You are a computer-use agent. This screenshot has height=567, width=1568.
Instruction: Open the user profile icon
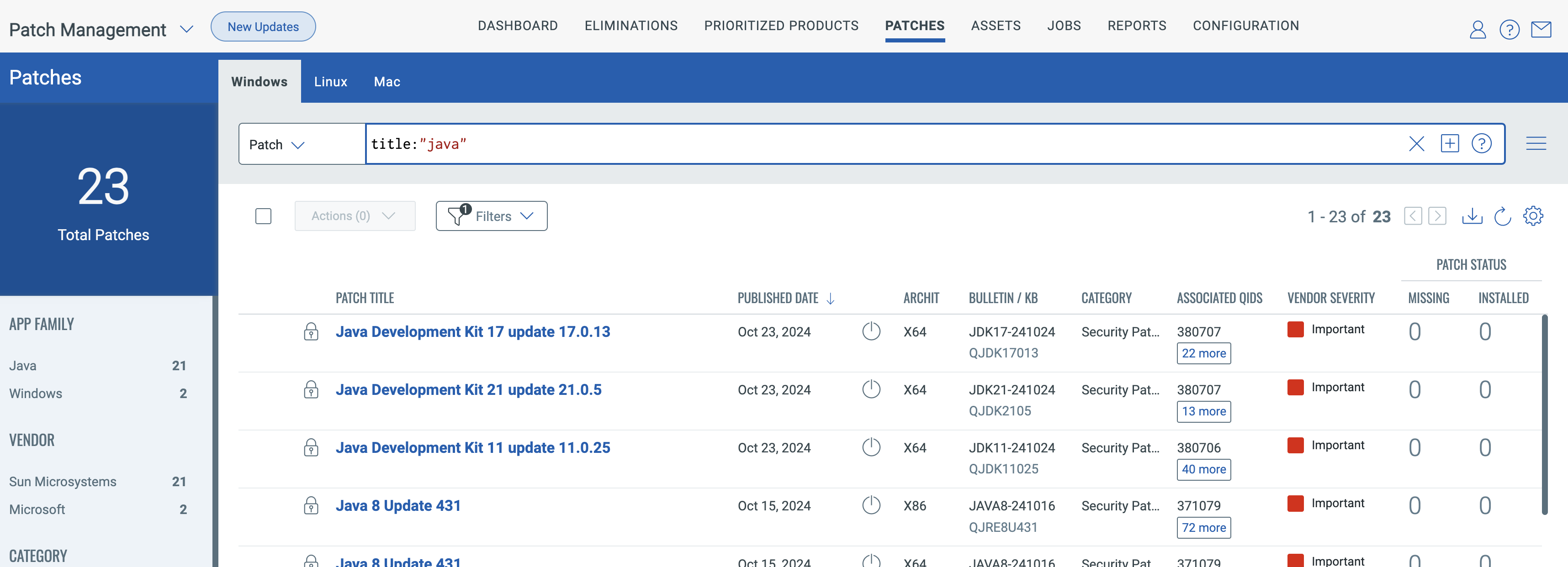(x=1477, y=29)
